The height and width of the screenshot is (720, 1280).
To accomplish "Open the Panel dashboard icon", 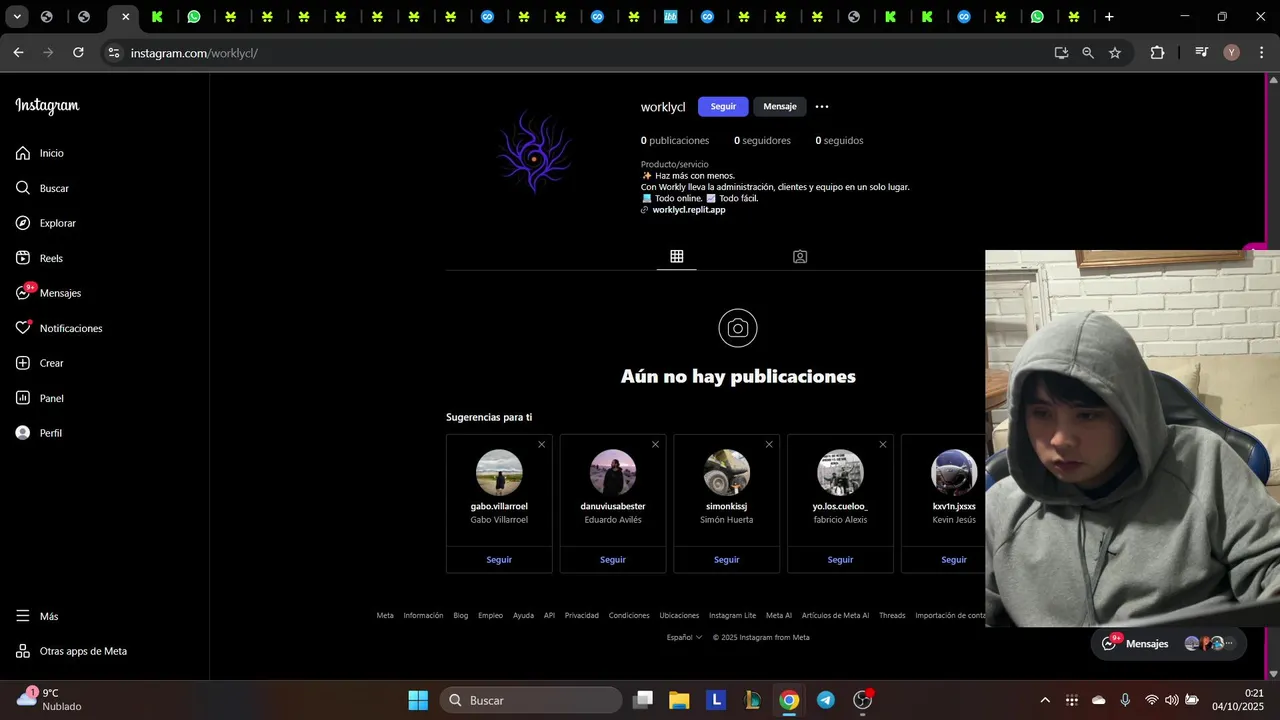I will click(x=23, y=398).
